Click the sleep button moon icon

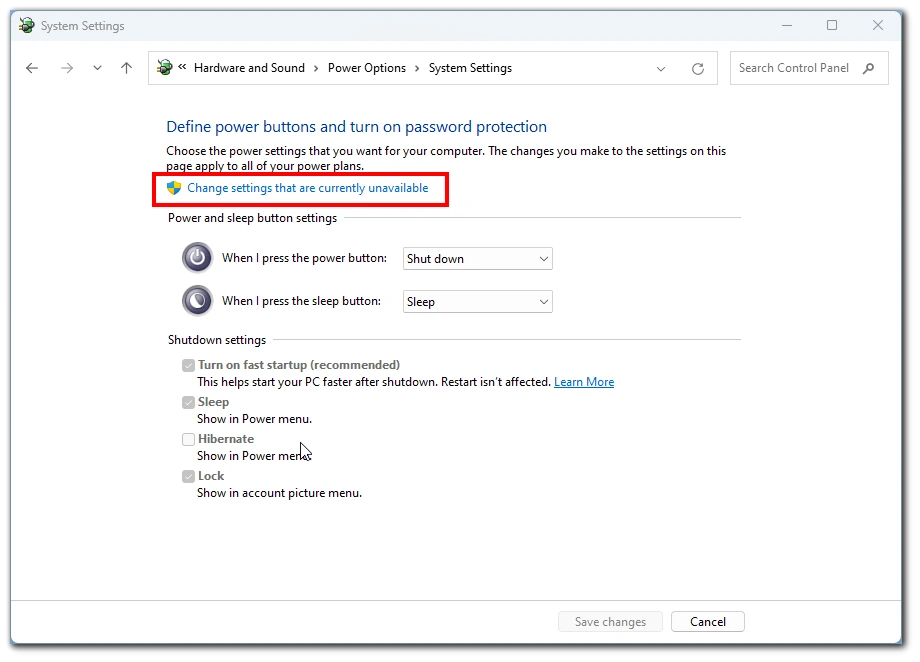click(x=197, y=300)
